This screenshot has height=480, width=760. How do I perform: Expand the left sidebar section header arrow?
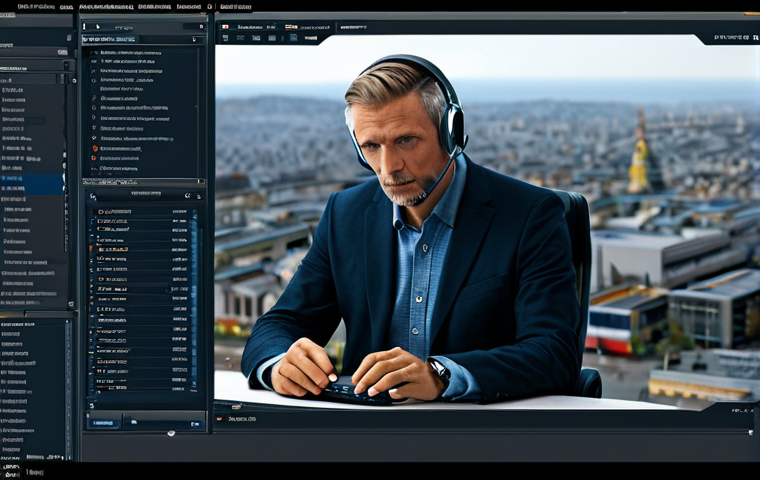coord(66,65)
